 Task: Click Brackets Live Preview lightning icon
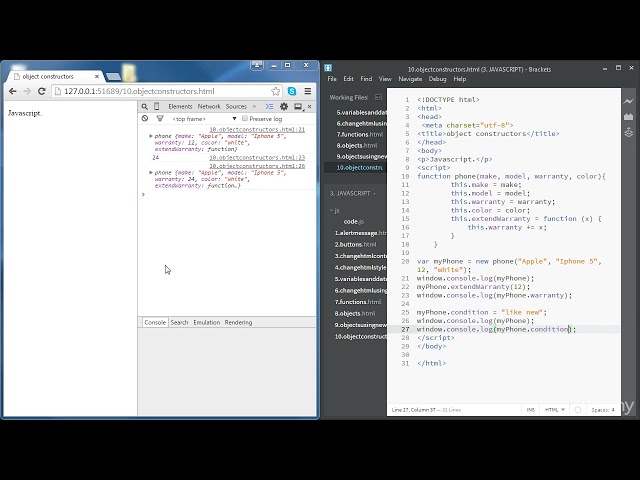click(629, 101)
